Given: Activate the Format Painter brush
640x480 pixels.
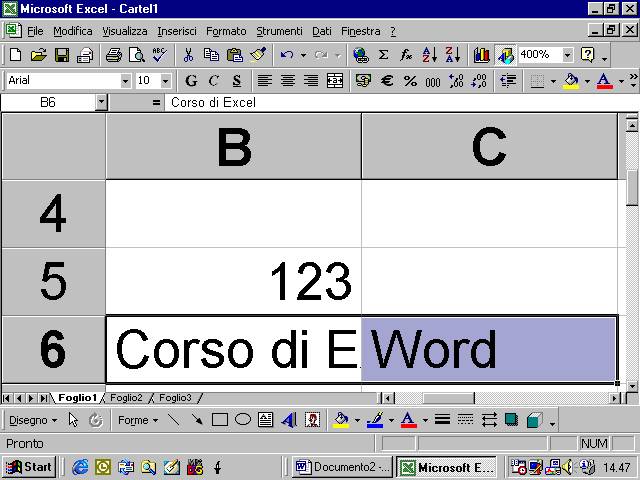Looking at the screenshot, I should (x=258, y=55).
